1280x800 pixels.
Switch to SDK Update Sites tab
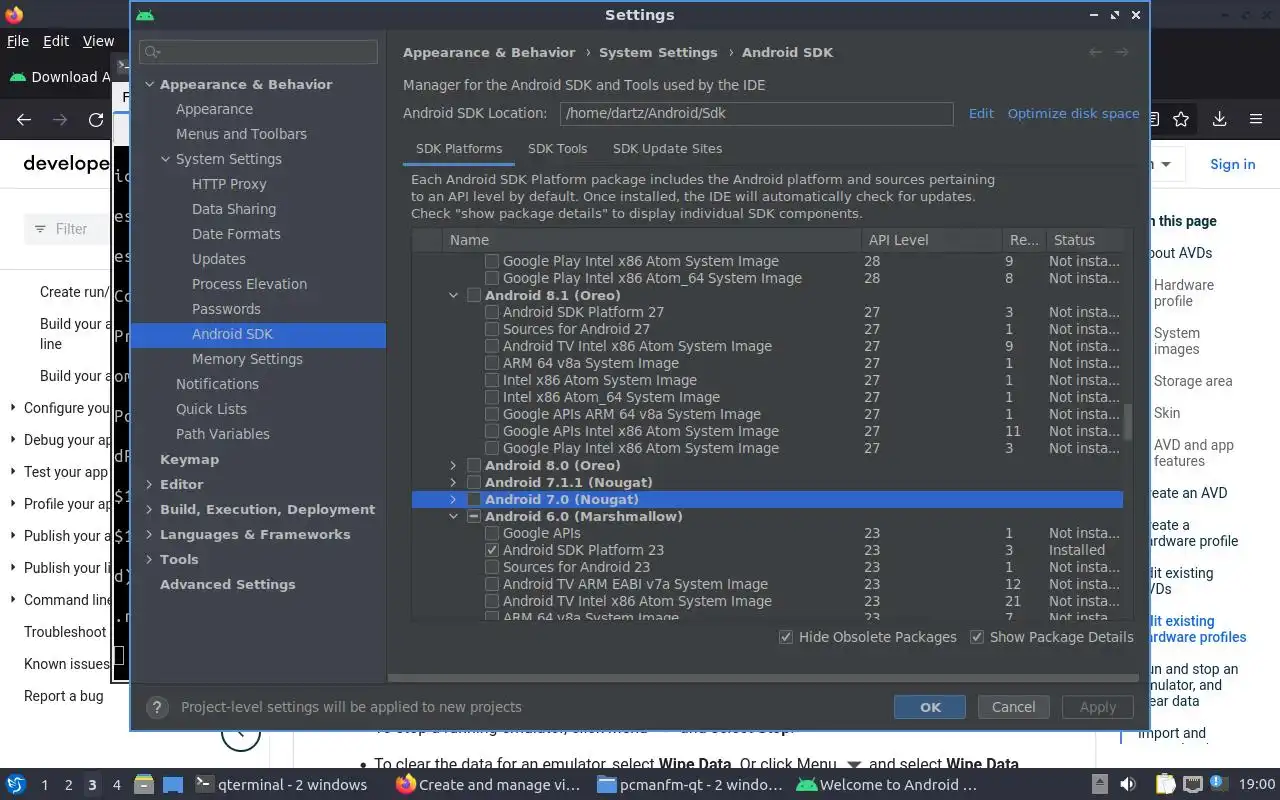point(667,148)
